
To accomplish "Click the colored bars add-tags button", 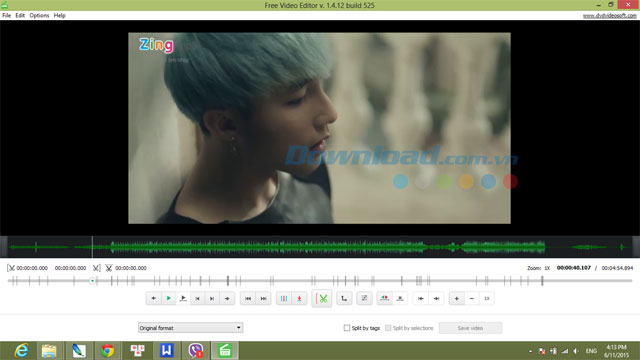I will pyautogui.click(x=284, y=298).
